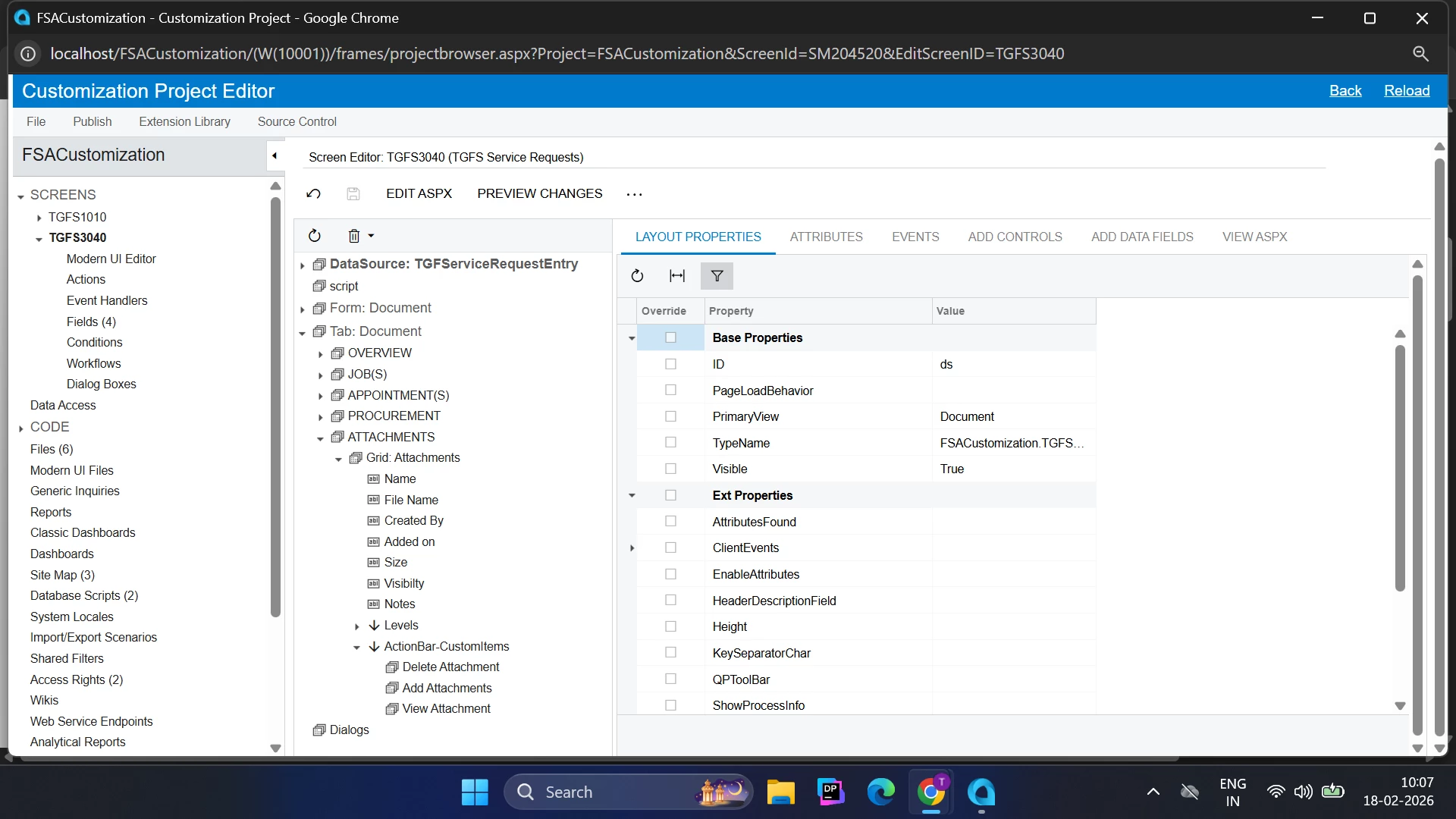Toggle the filter funnel icon in properties toolbar

717,276
